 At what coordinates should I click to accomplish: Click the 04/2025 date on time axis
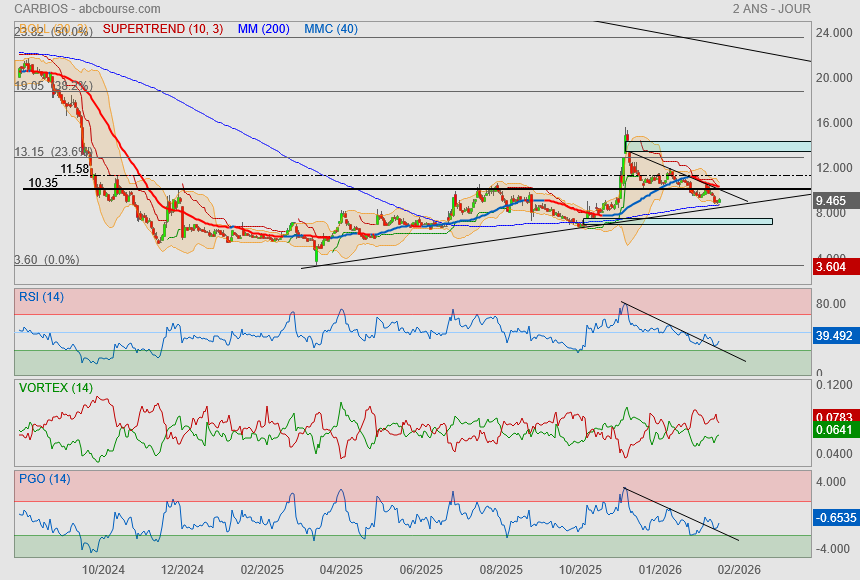point(341,569)
